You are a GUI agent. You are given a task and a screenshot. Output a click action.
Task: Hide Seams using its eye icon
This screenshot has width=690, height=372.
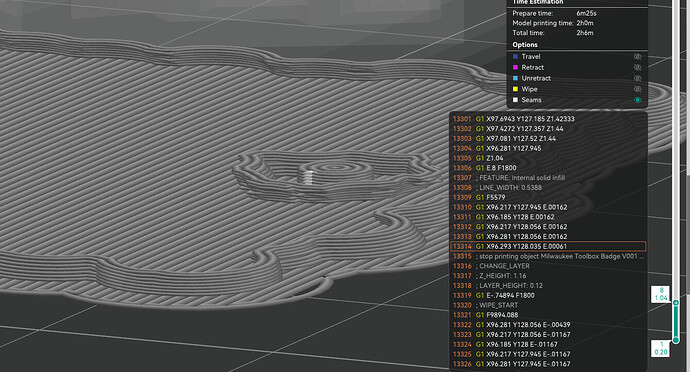coord(637,100)
